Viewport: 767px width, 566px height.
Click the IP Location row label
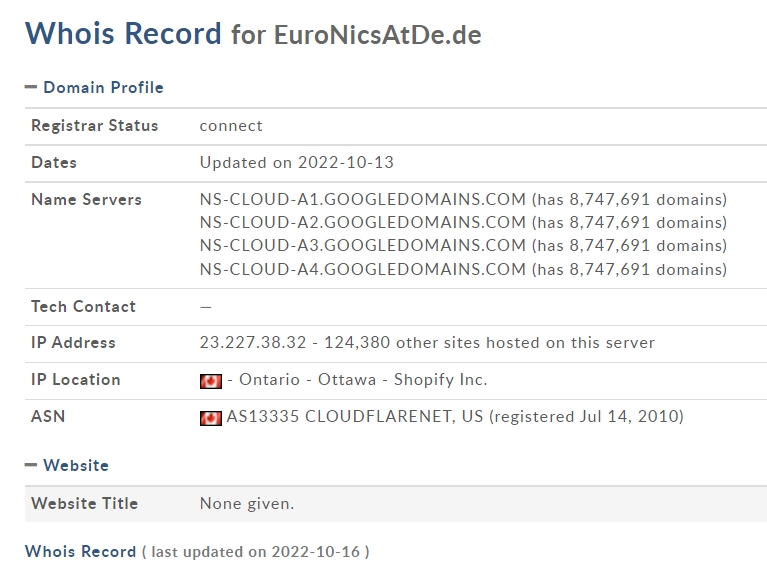tap(75, 379)
